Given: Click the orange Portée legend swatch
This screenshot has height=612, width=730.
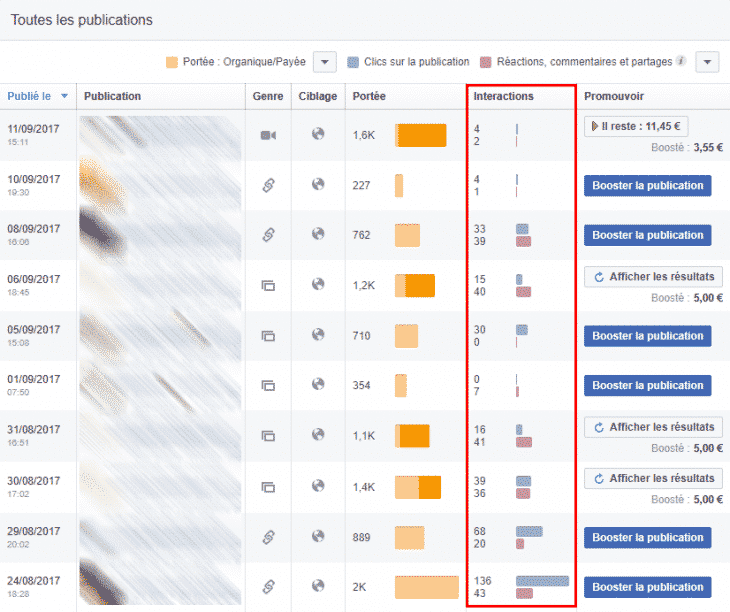Looking at the screenshot, I should click(x=173, y=62).
